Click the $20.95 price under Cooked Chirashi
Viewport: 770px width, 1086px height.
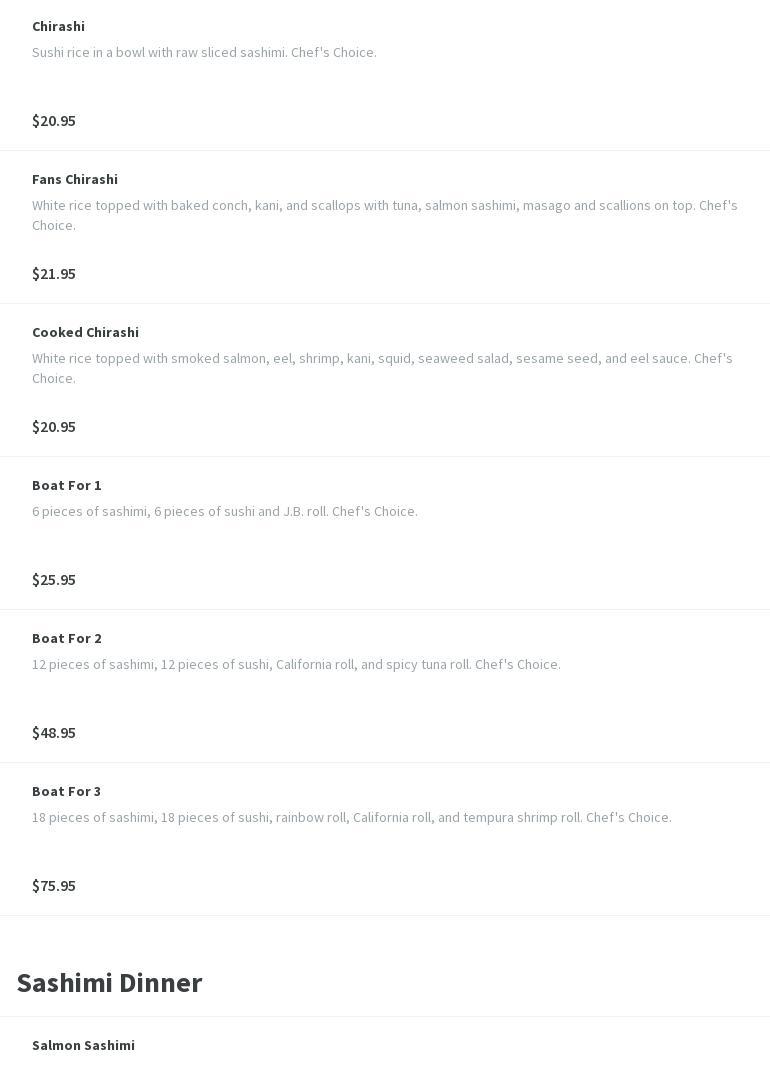point(54,427)
